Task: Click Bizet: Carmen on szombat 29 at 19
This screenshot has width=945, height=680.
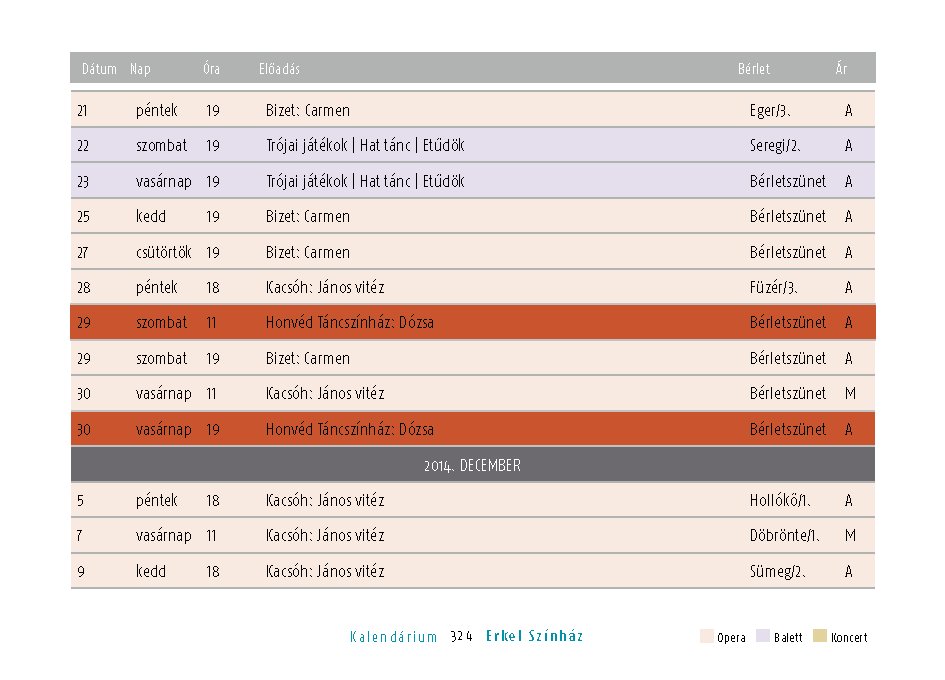Action: point(308,358)
